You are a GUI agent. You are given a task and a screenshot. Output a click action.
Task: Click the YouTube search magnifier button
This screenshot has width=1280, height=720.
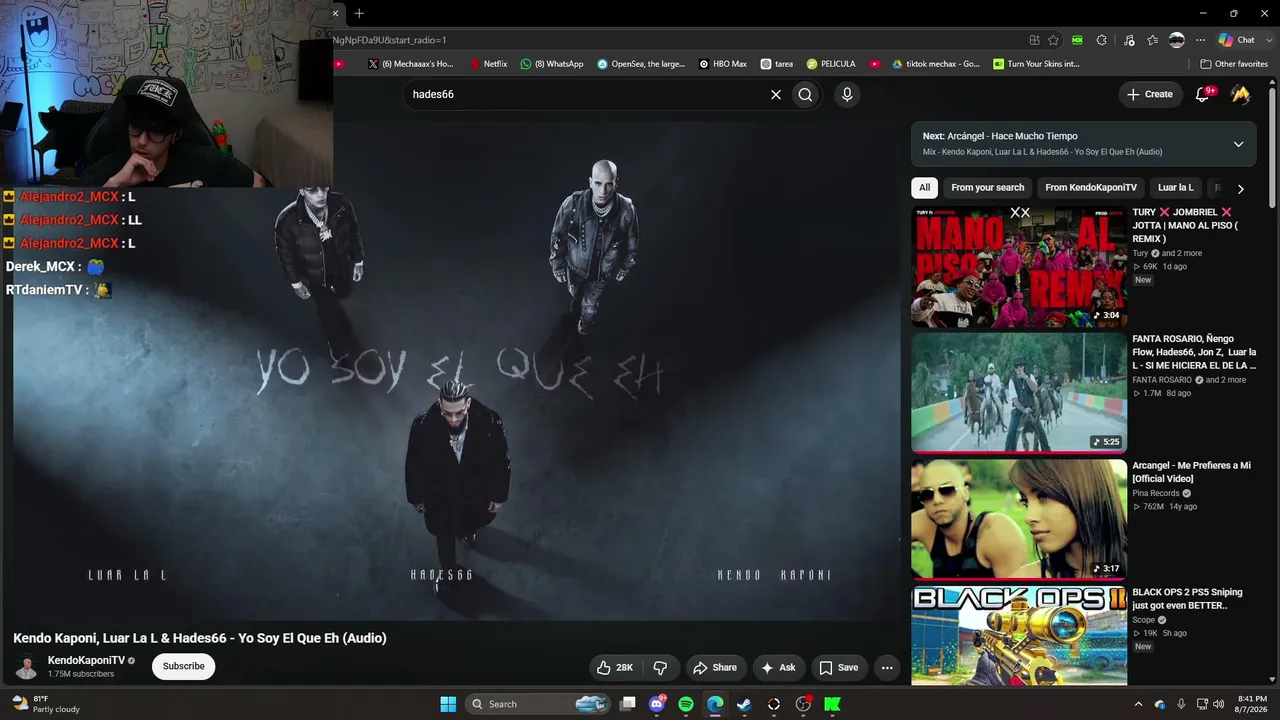(x=805, y=94)
